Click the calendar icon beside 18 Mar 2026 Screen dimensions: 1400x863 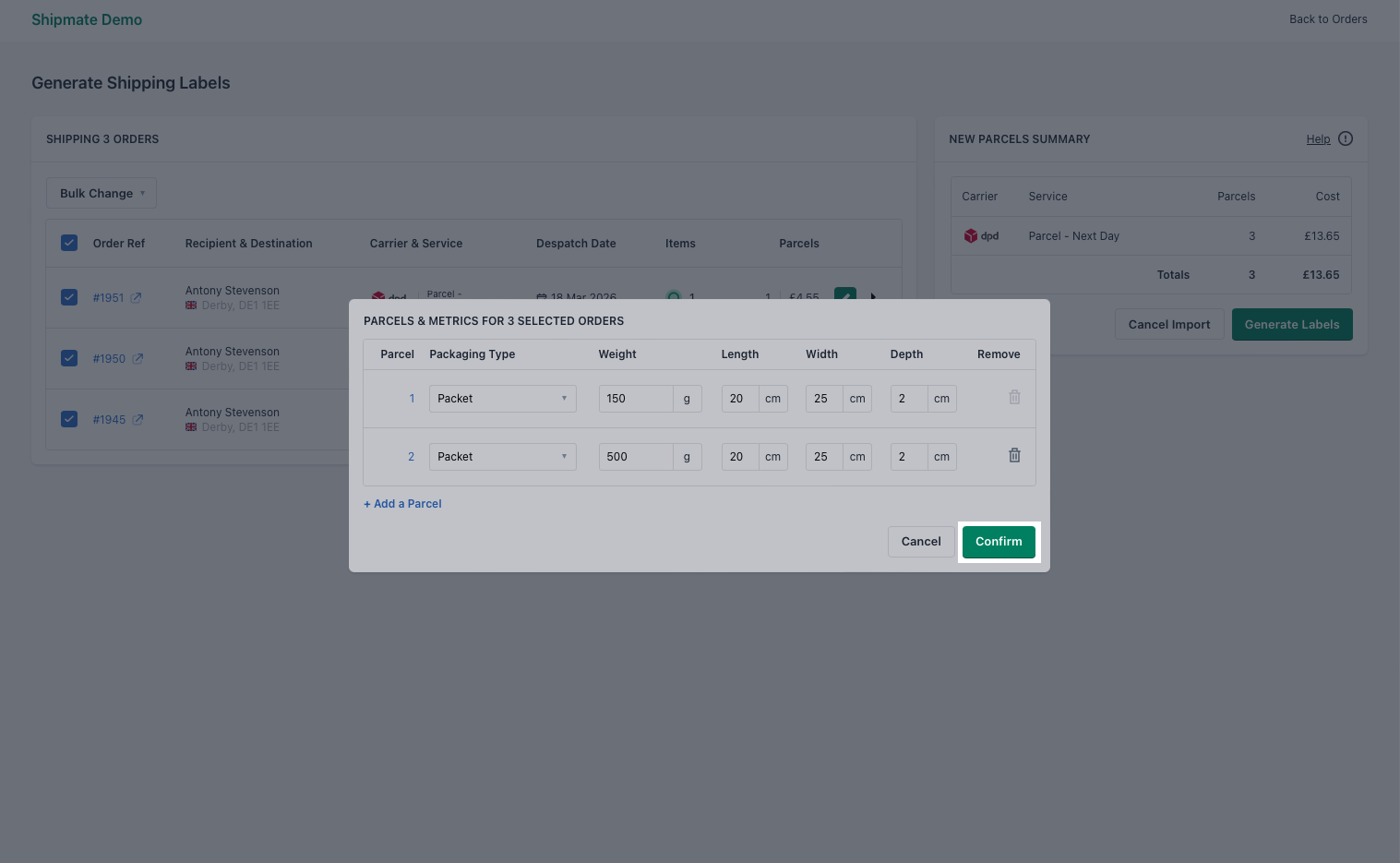click(x=544, y=298)
